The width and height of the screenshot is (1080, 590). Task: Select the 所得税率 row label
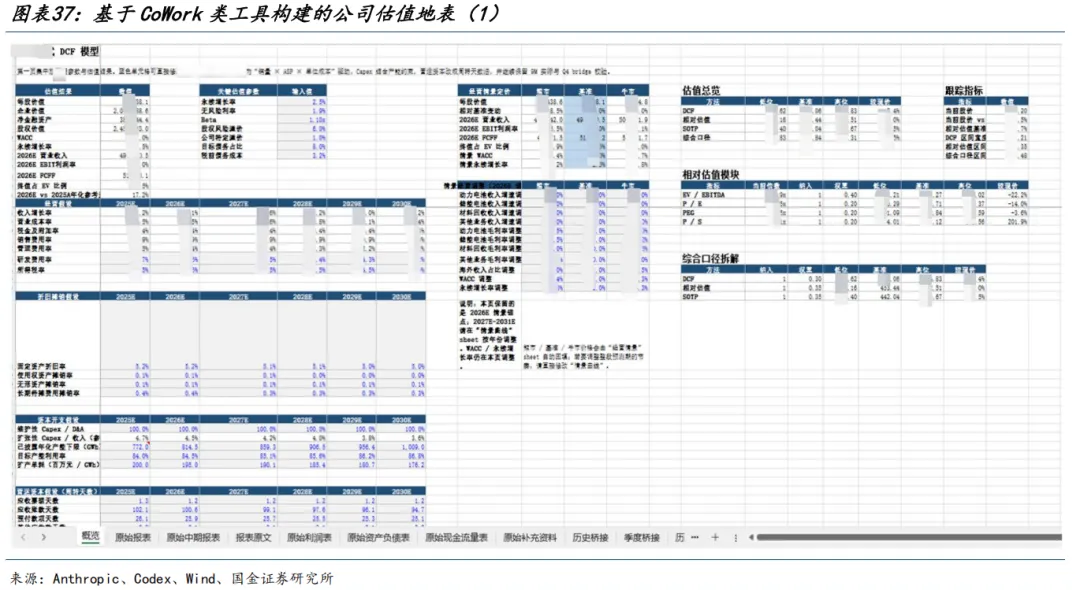pos(31,270)
